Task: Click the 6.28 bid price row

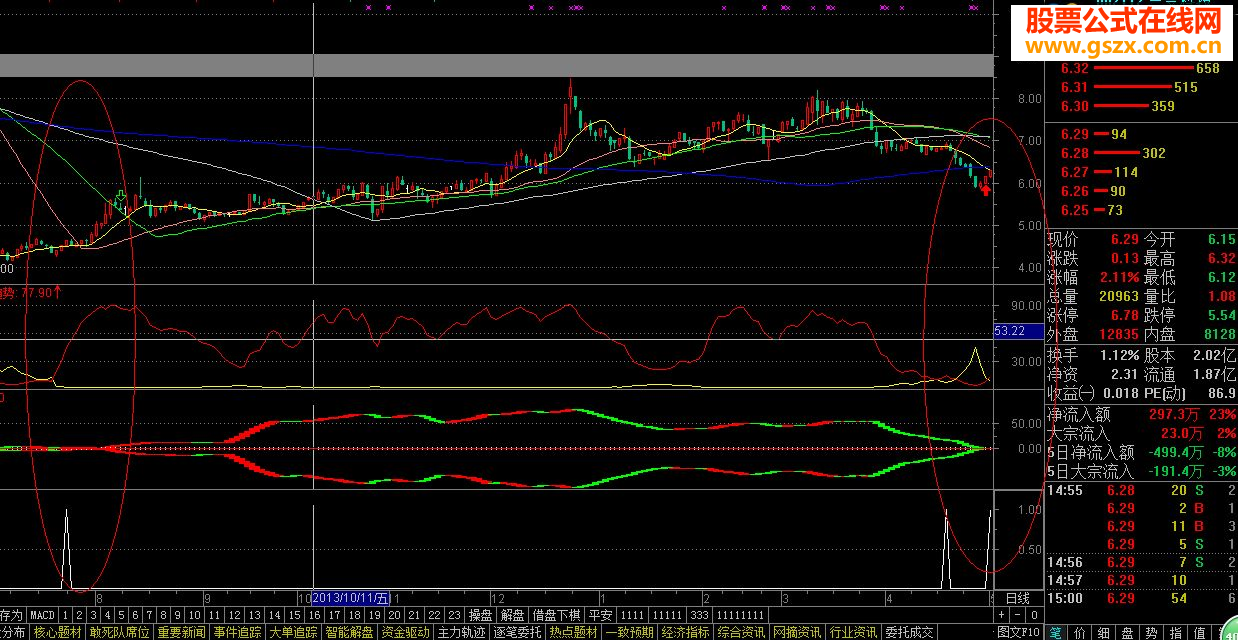Action: tap(1141, 153)
